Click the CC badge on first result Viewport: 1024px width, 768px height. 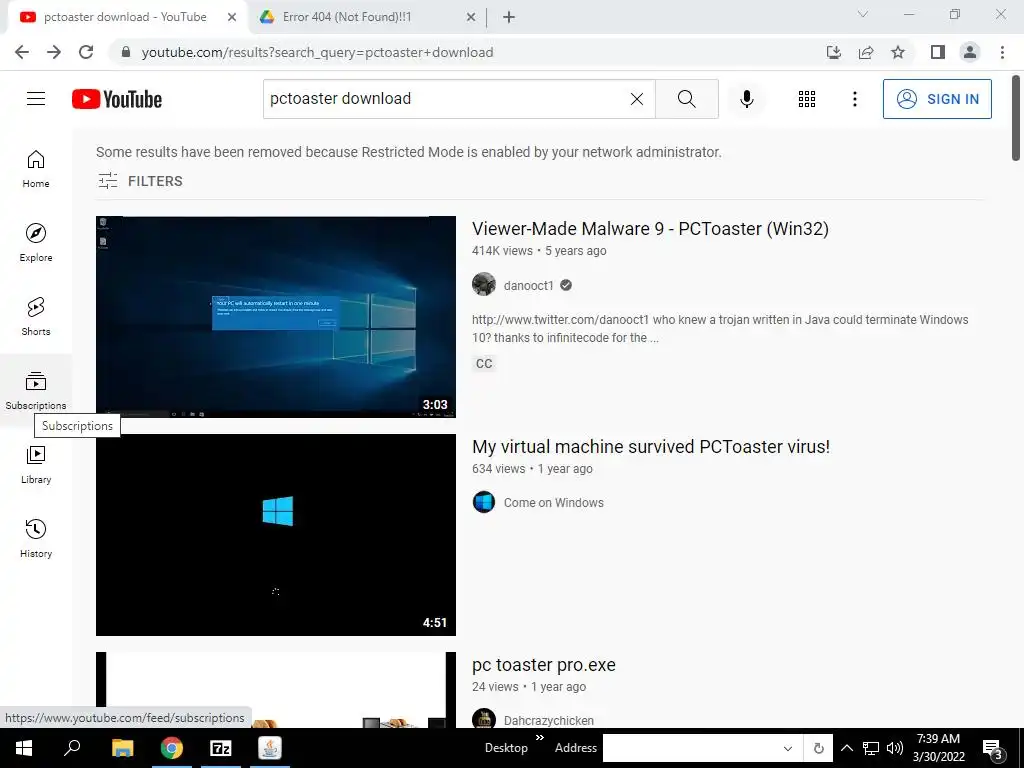[484, 363]
